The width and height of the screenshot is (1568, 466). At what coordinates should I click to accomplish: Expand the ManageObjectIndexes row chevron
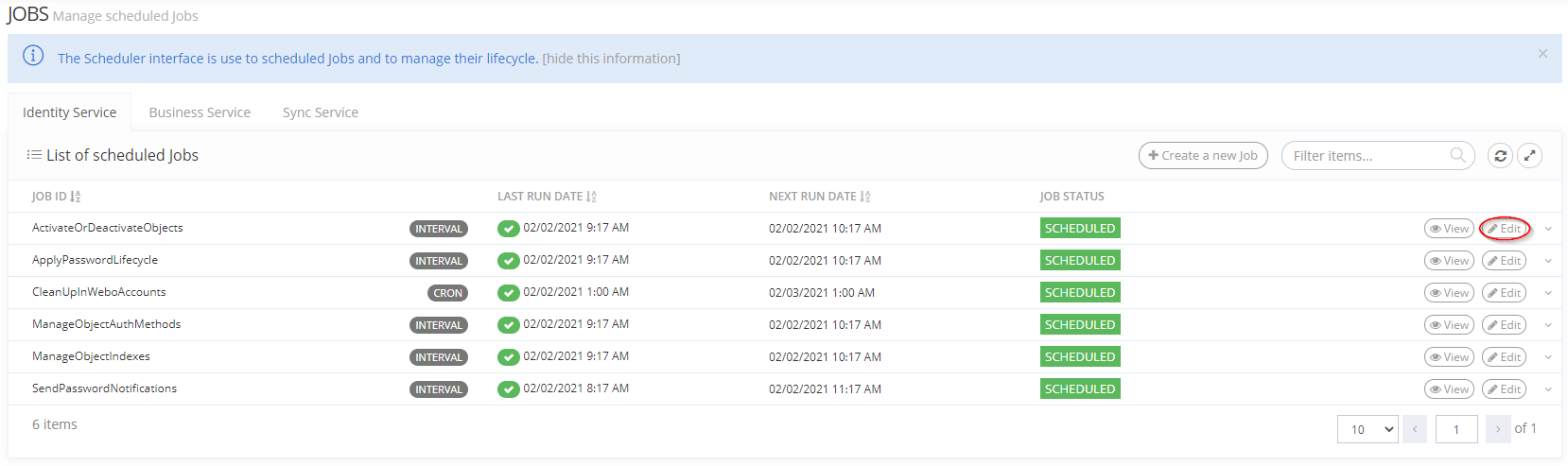point(1548,357)
